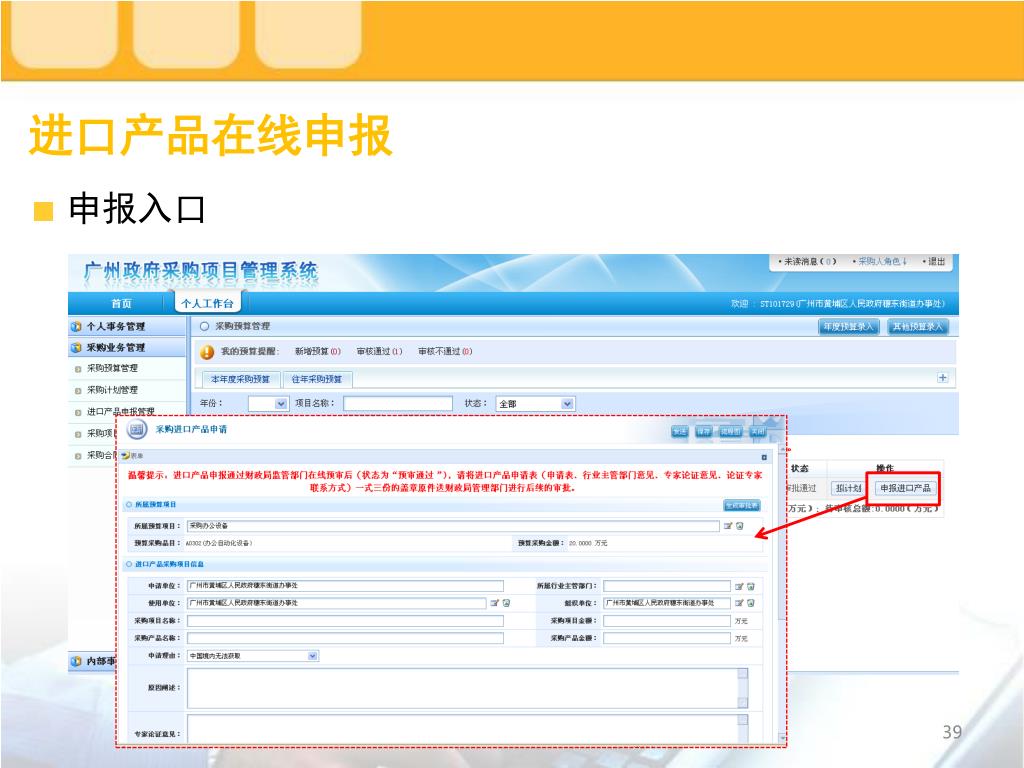This screenshot has width=1024, height=768.
Task: Click the 新增预算 (0) reminder link
Action: 317,351
